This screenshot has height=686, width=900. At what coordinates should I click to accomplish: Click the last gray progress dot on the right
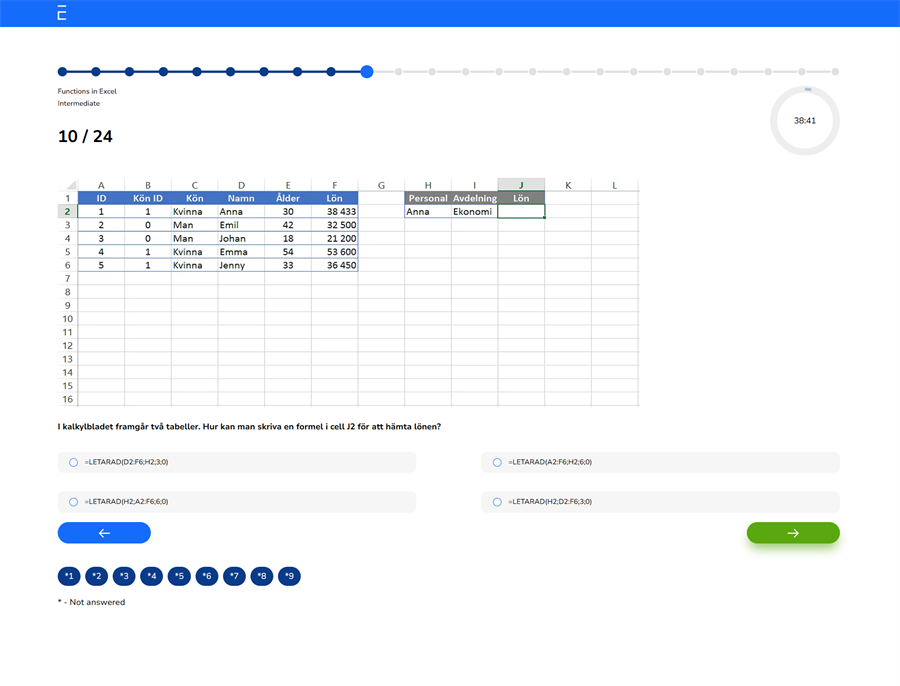(835, 71)
